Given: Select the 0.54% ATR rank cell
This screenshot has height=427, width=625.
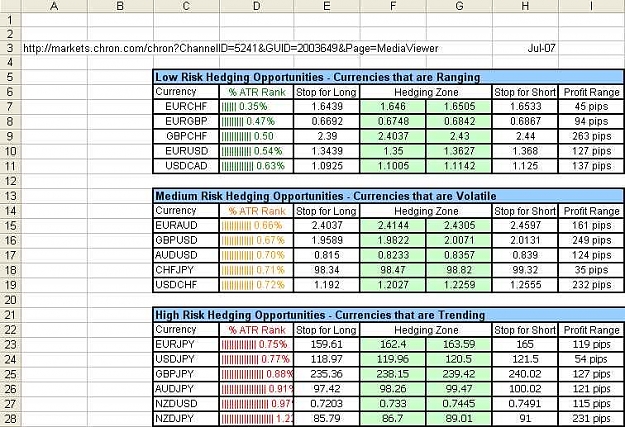Looking at the screenshot, I should pos(256,151).
